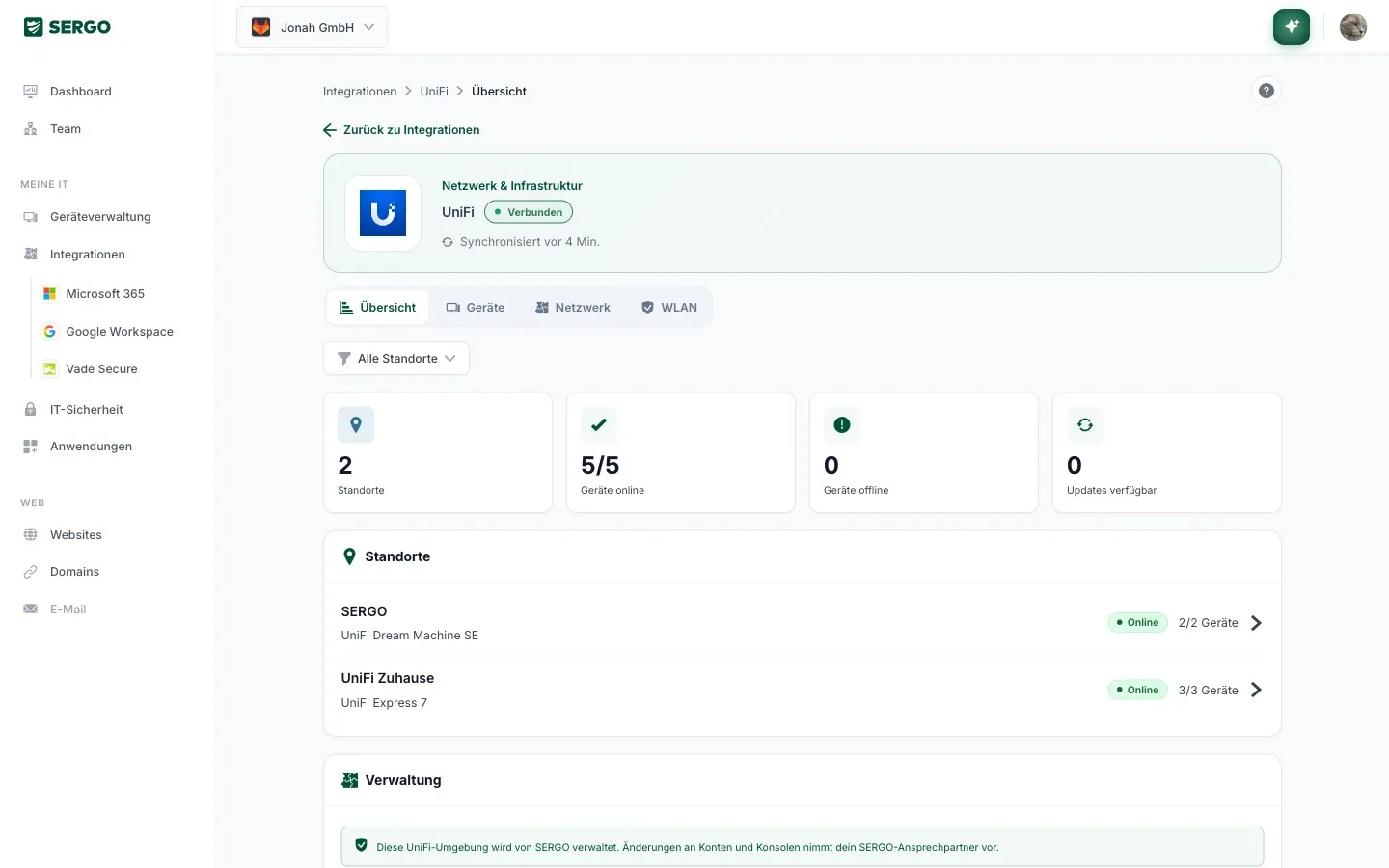Click the Dashboard monitor icon
The height and width of the screenshot is (868, 1389).
click(x=30, y=92)
